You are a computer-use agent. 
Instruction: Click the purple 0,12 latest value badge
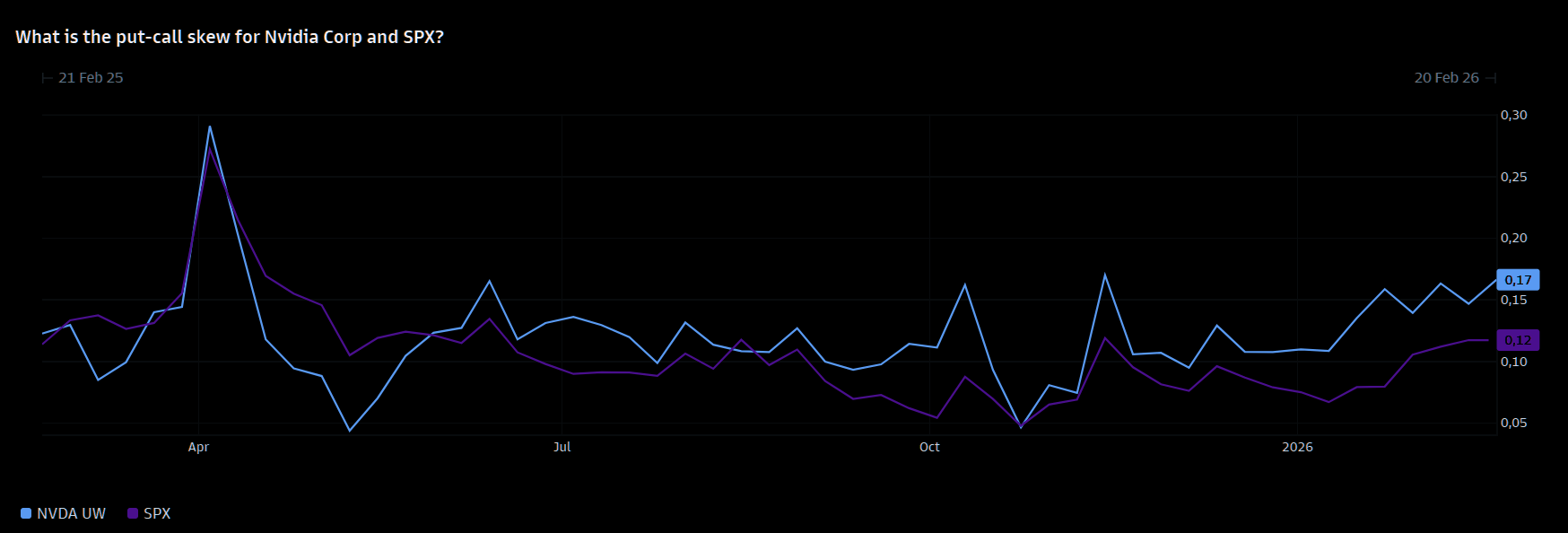coord(1518,340)
